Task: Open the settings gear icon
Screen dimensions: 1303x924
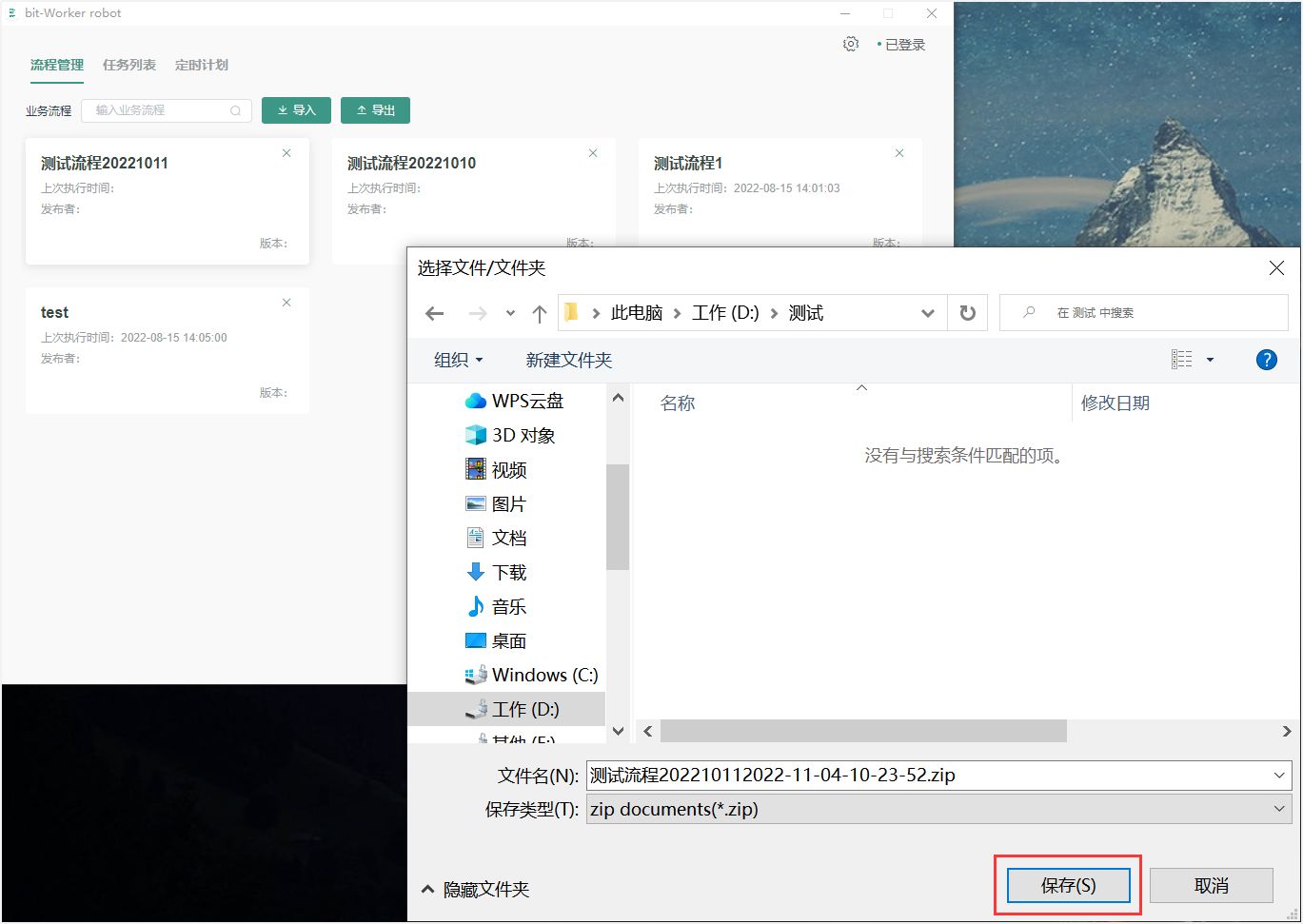Action: [x=851, y=44]
